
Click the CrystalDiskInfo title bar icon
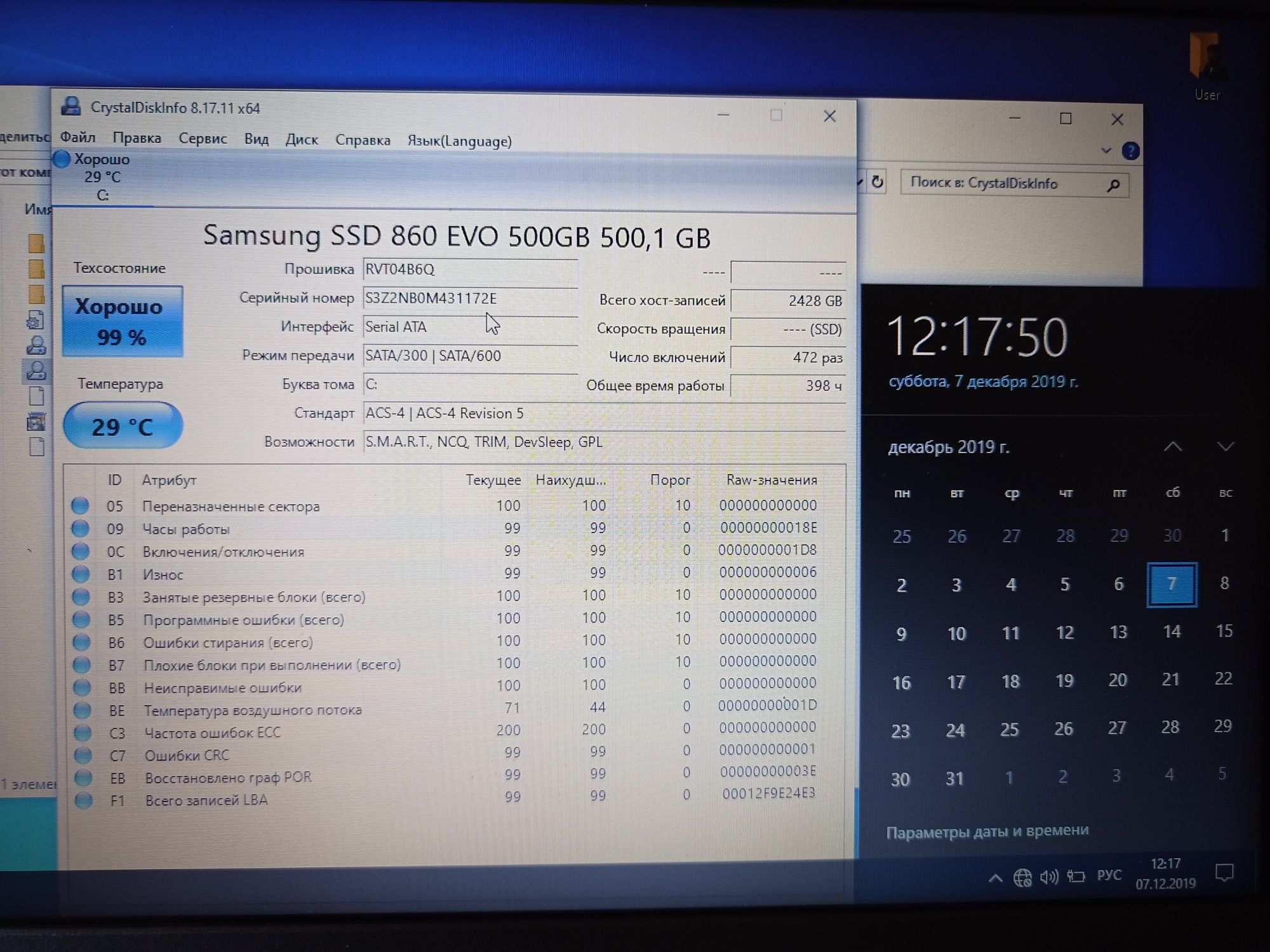(x=71, y=107)
